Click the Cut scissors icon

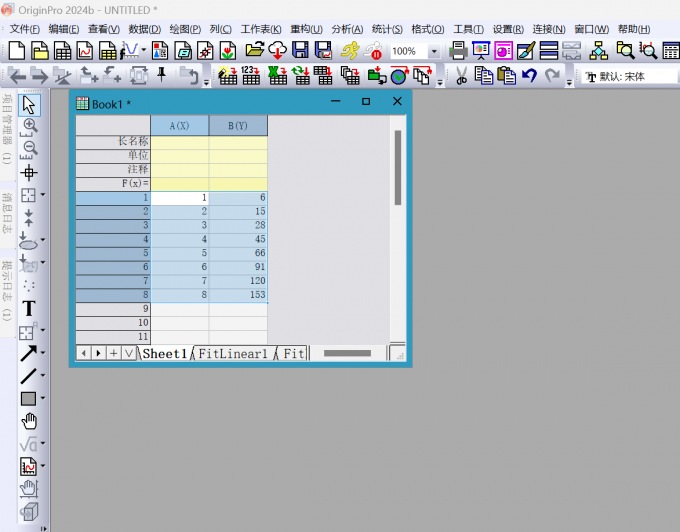(461, 75)
